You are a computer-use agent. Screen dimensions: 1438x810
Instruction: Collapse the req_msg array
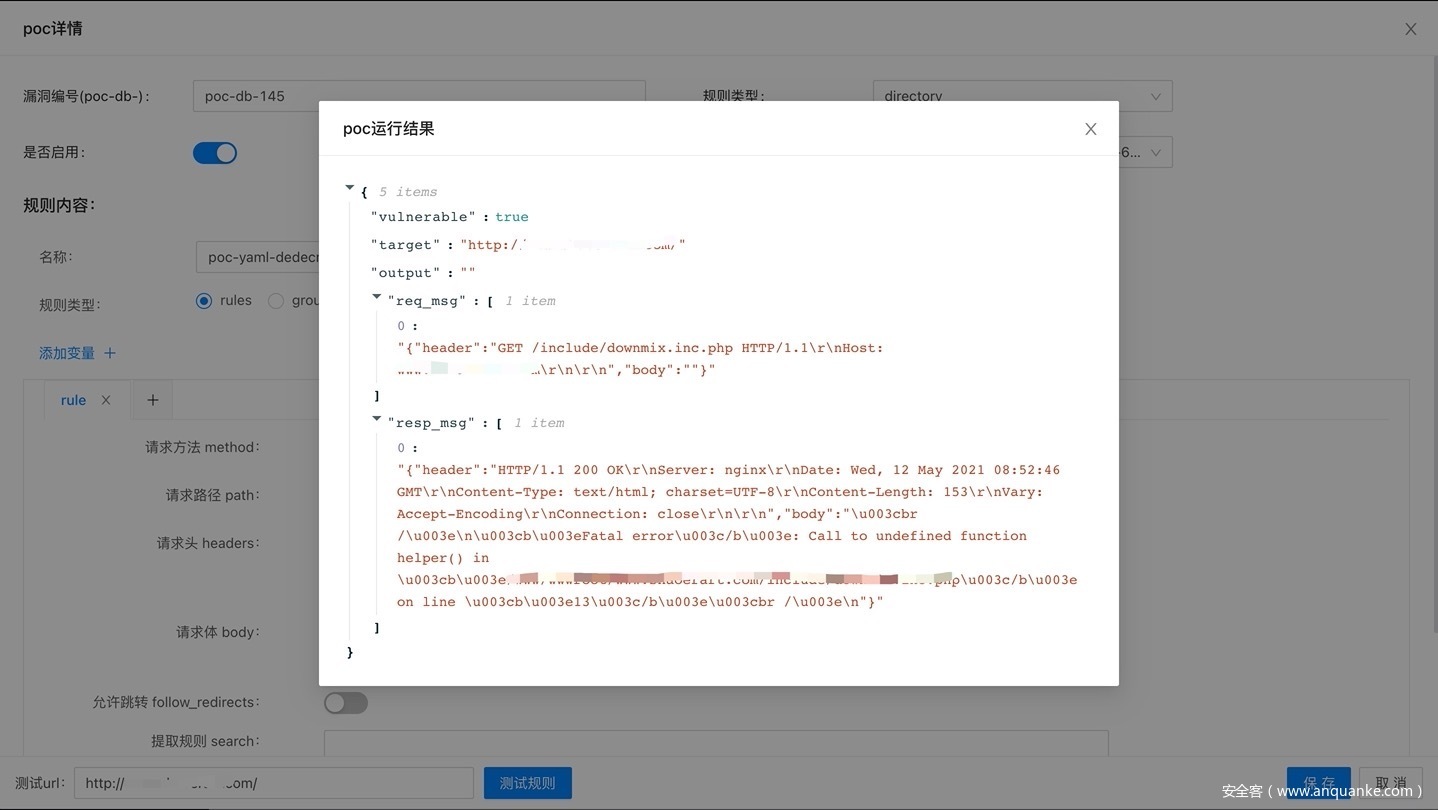[x=377, y=297]
